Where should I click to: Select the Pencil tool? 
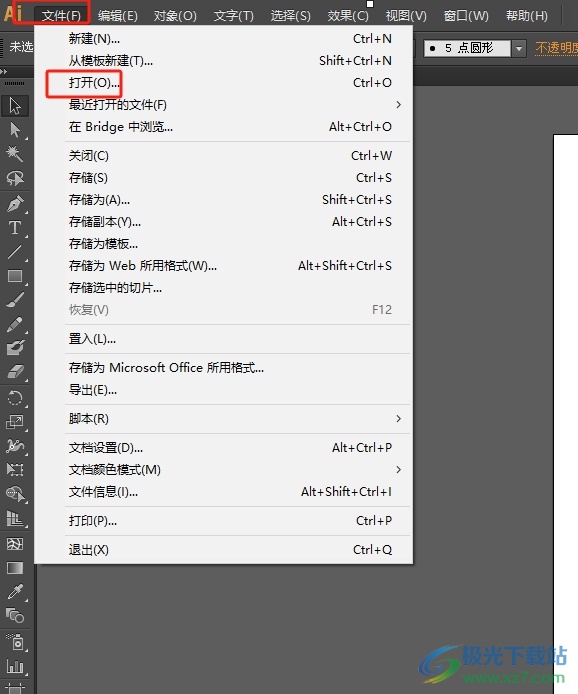[x=15, y=324]
